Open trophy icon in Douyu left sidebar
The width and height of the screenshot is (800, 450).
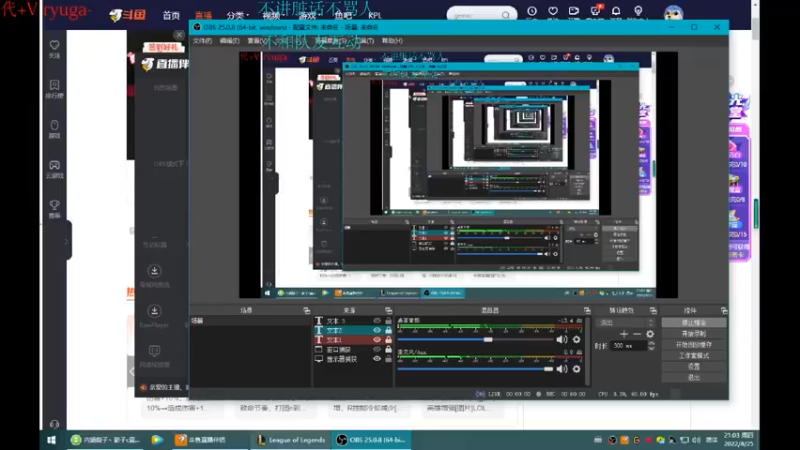click(x=55, y=205)
